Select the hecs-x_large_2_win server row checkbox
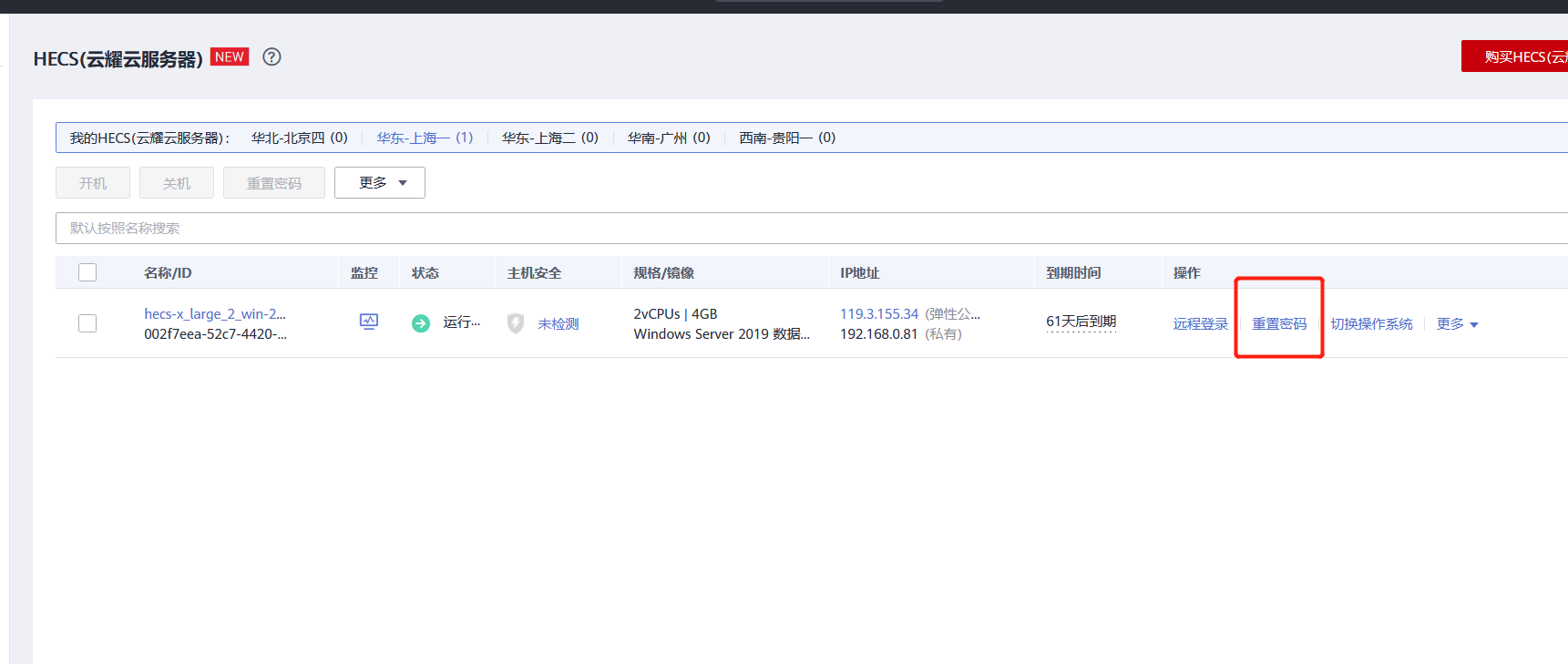The image size is (1568, 664). (87, 323)
